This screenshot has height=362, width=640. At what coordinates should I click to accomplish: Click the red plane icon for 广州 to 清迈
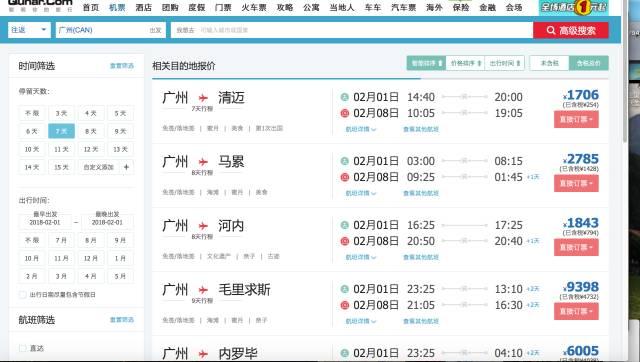point(203,98)
